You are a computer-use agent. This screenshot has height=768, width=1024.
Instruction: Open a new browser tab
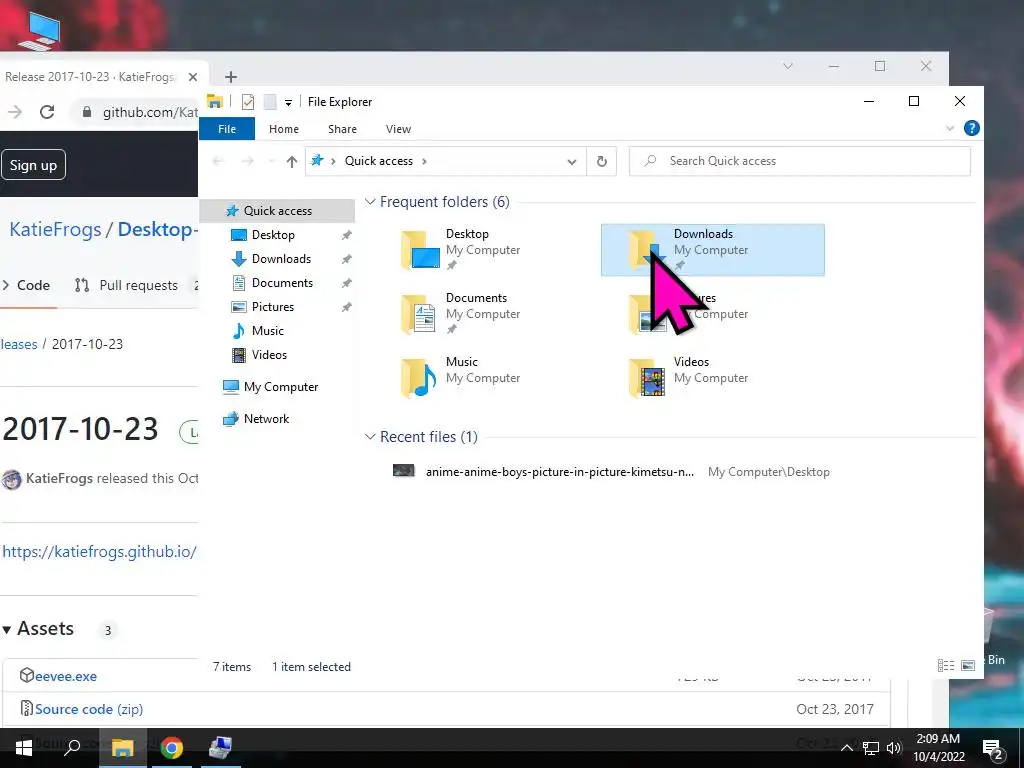(x=231, y=77)
